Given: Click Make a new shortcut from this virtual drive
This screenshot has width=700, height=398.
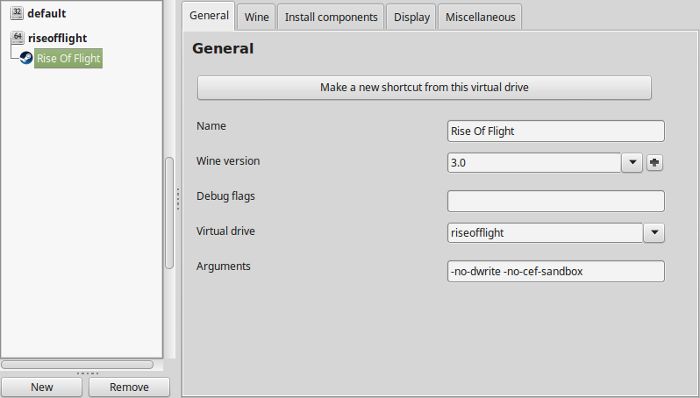Looking at the screenshot, I should tap(424, 87).
